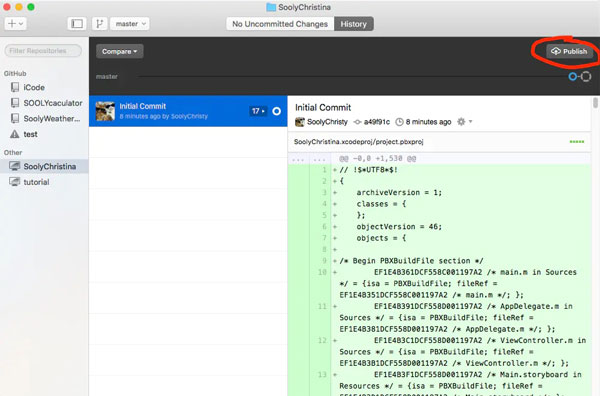The image size is (600, 396).
Task: Click the diff scrollbar thumb
Action: (x=595, y=103)
